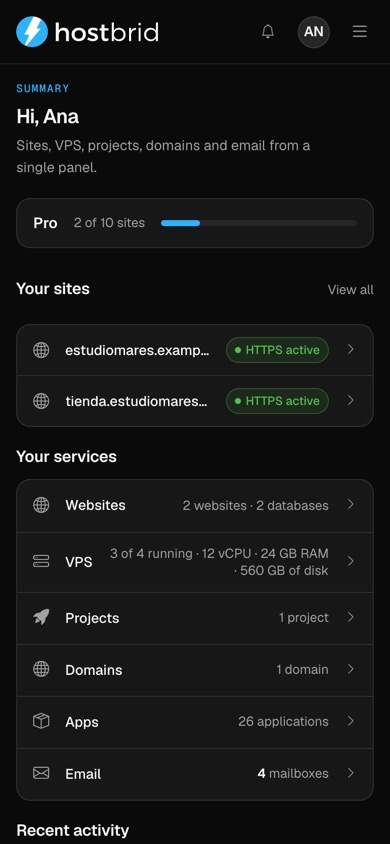Open VPS via its chevron arrow
390x844 pixels.
pos(351,561)
